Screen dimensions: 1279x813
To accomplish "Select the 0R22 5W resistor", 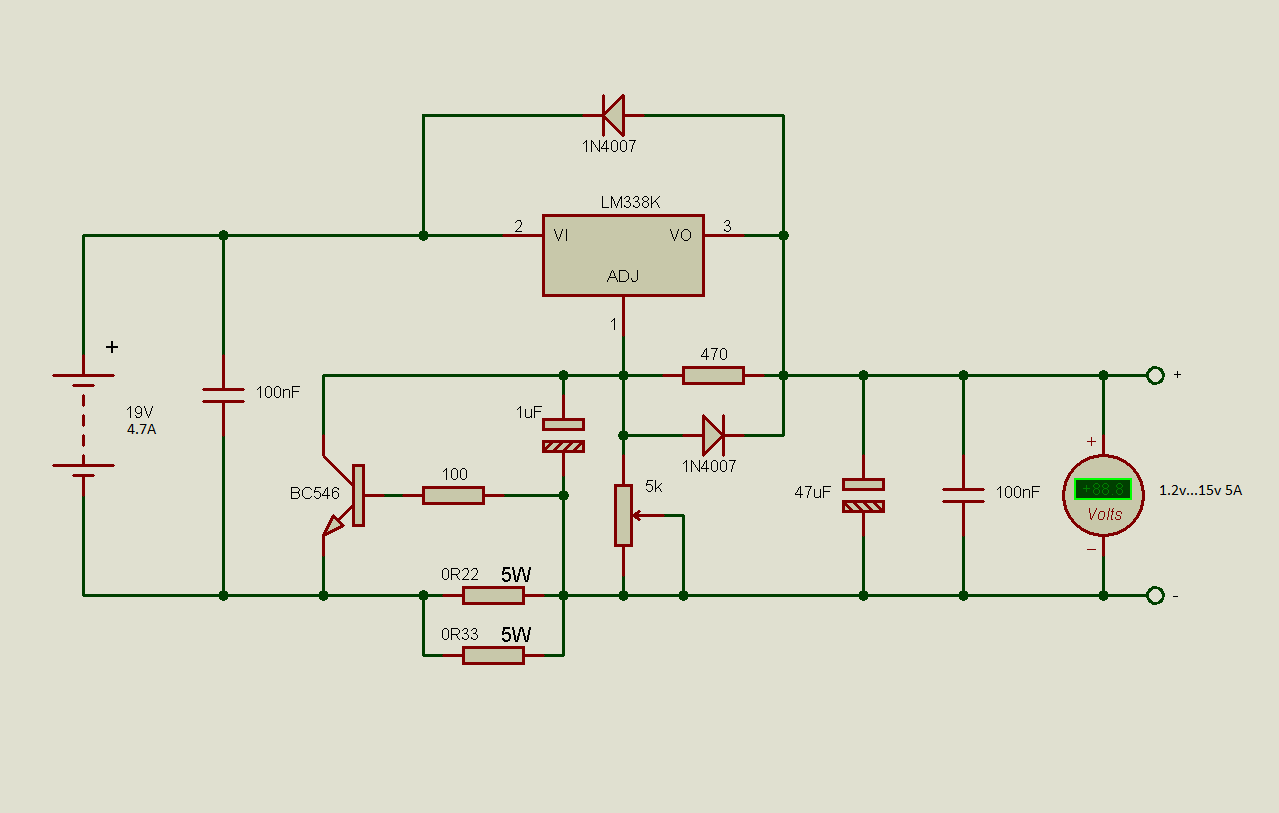I will pos(493,595).
